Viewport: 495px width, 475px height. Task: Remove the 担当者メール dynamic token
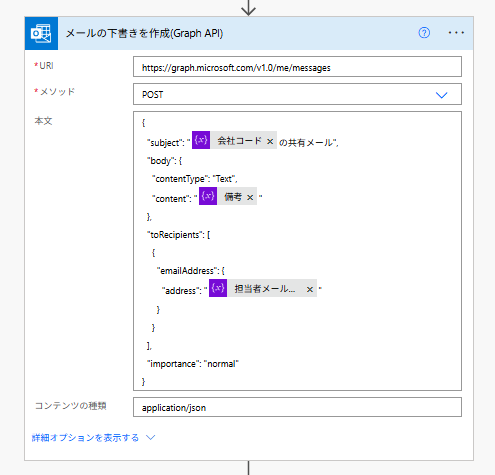pos(310,289)
